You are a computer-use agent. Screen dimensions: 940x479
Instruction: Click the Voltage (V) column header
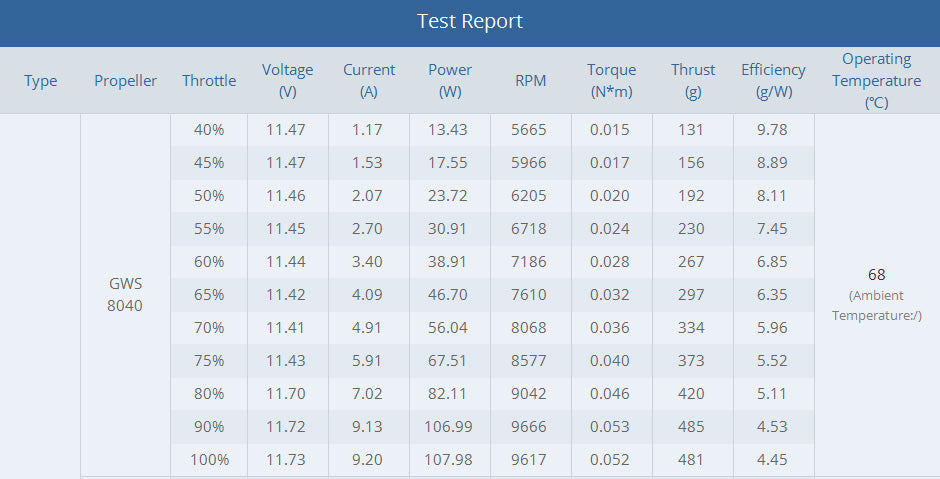point(287,80)
